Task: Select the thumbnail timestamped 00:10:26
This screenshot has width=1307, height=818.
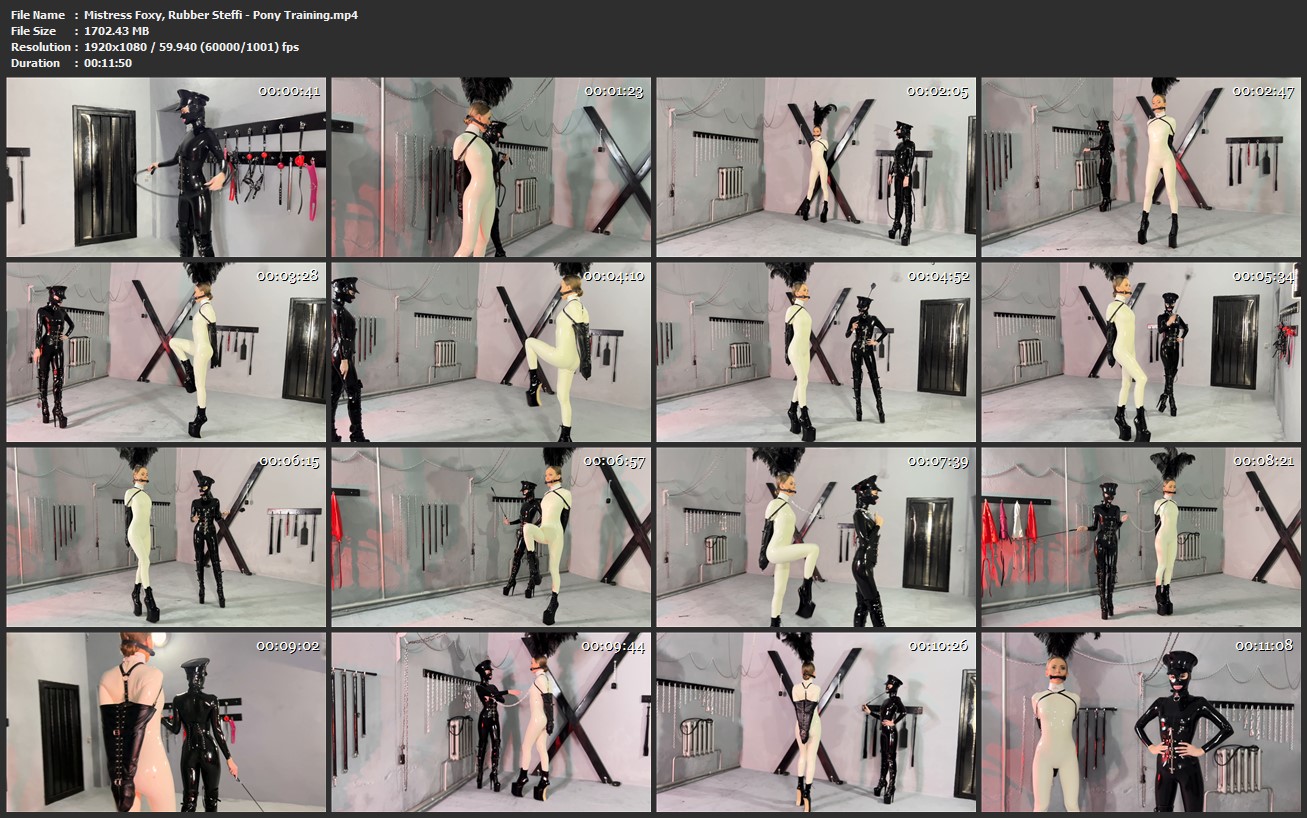Action: point(816,722)
